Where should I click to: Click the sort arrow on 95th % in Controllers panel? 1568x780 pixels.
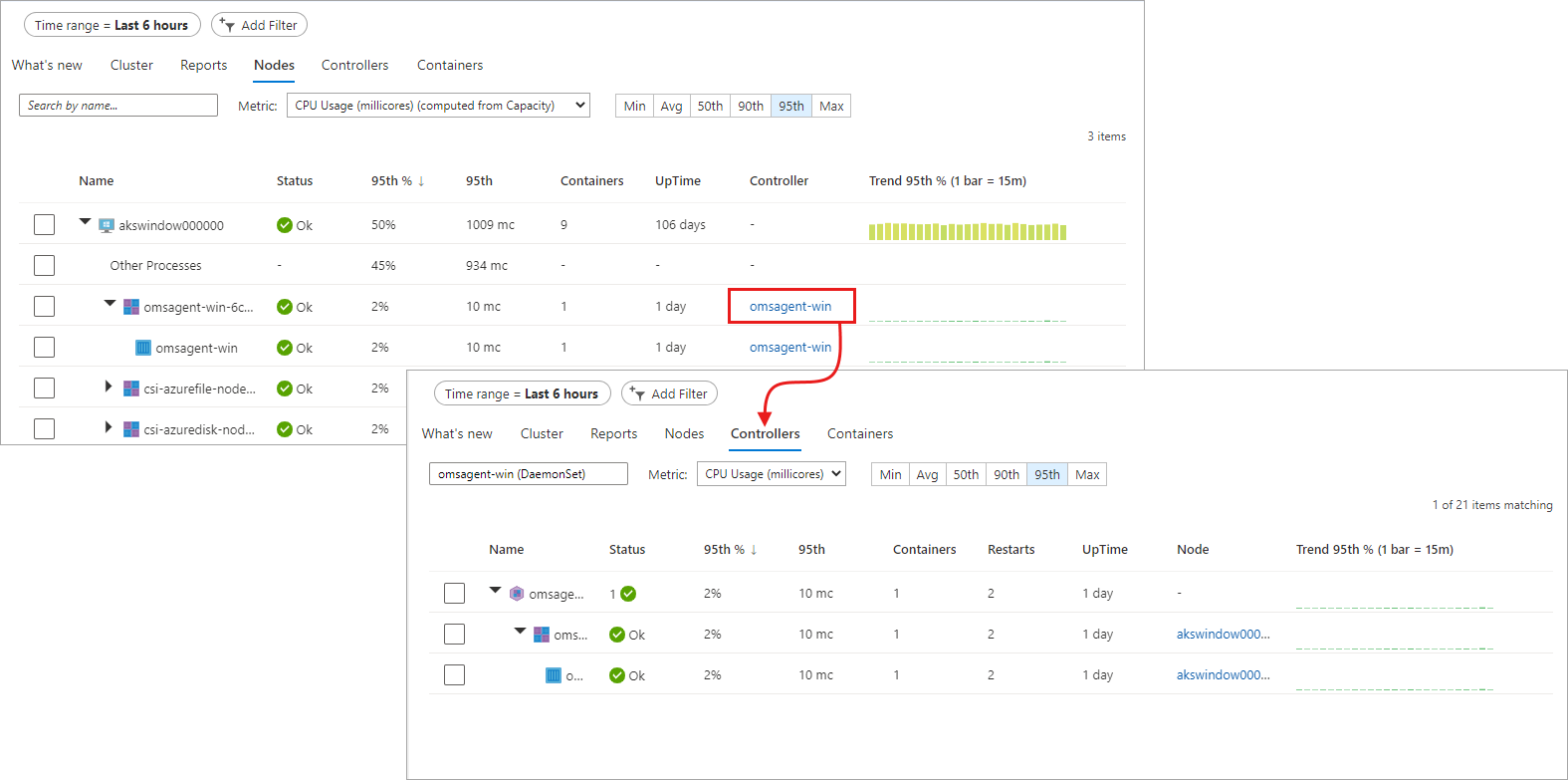(754, 550)
